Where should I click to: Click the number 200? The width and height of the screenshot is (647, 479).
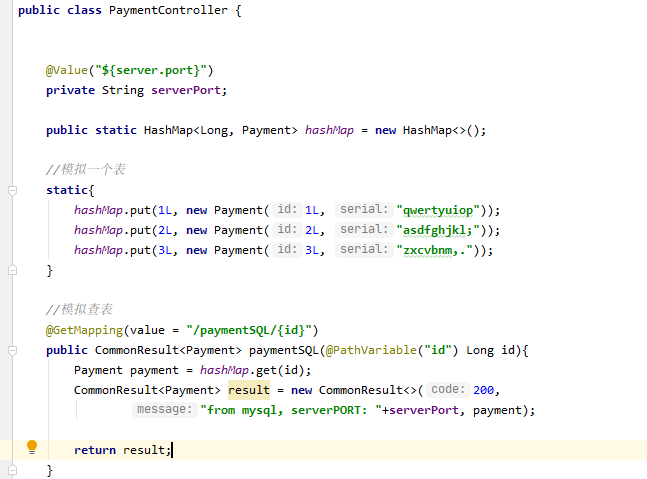[x=483, y=390]
